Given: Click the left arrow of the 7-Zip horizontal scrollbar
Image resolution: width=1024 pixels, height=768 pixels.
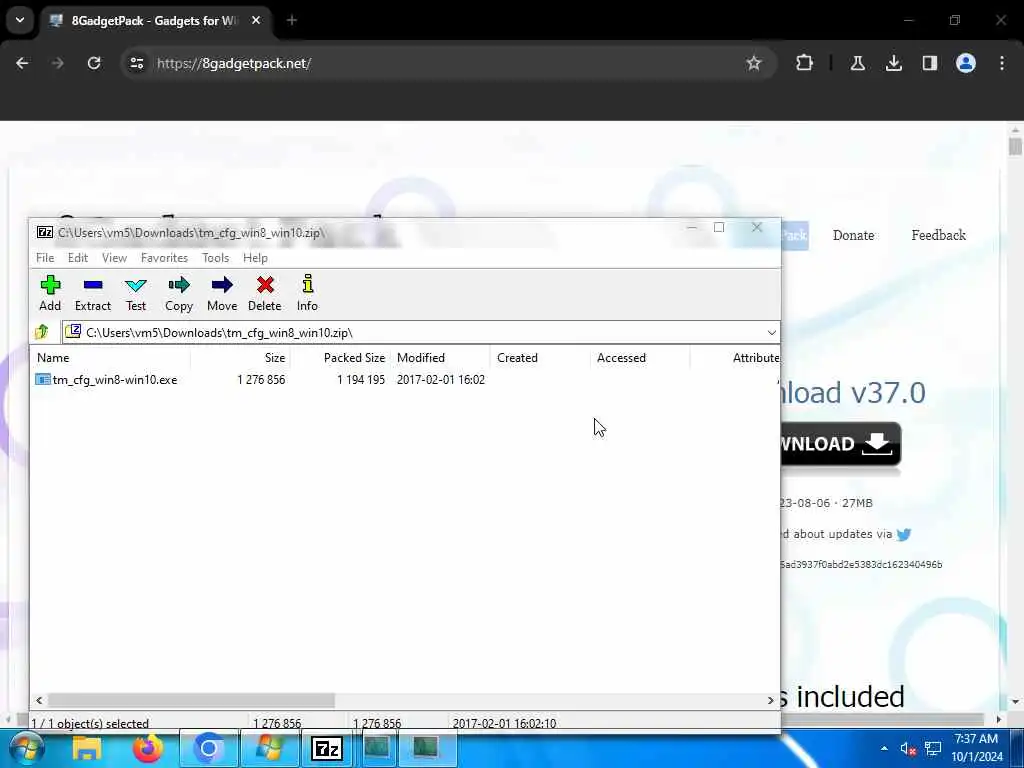Looking at the screenshot, I should click(x=39, y=700).
